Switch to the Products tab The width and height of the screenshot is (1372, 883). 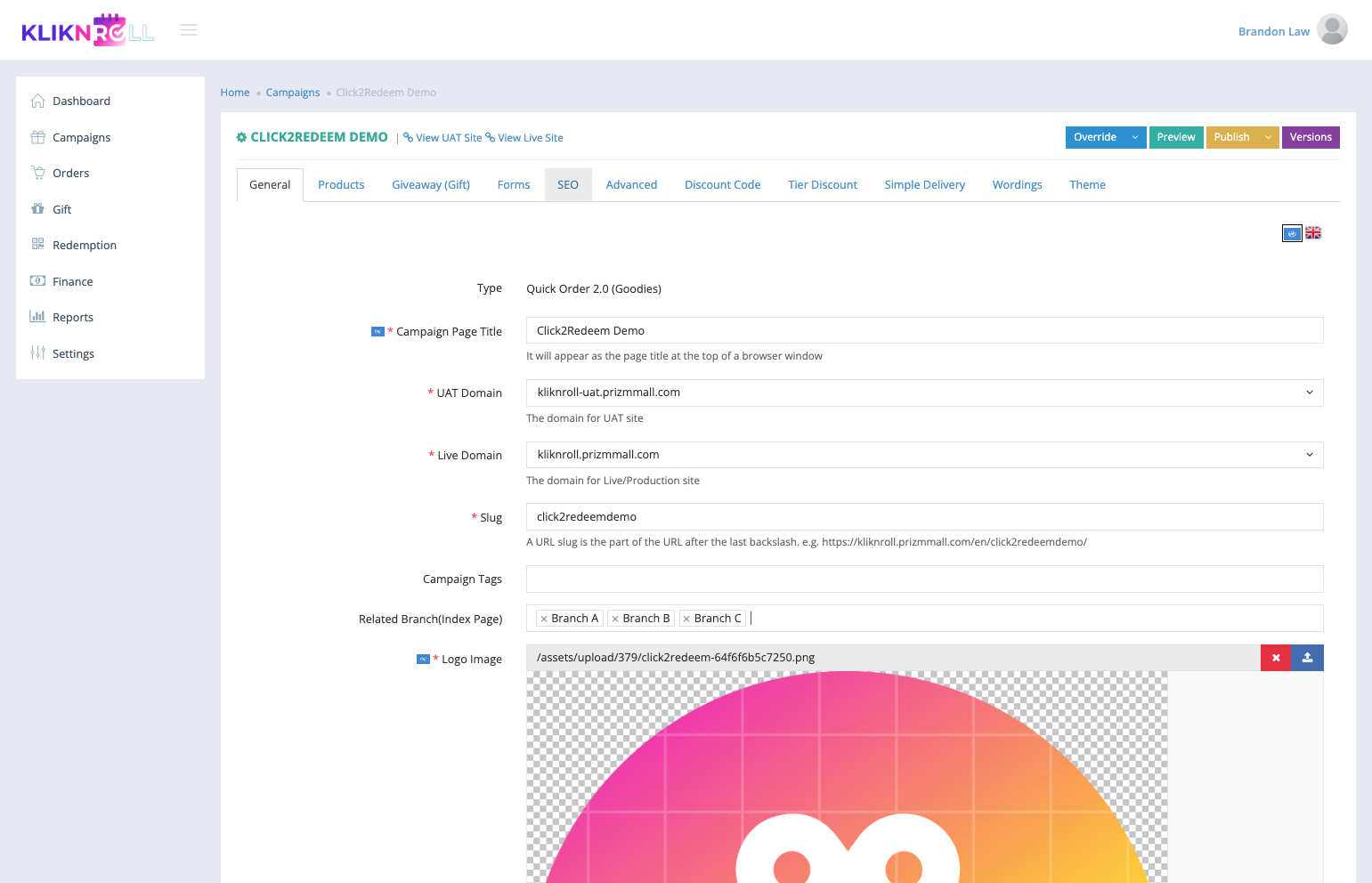(x=341, y=185)
